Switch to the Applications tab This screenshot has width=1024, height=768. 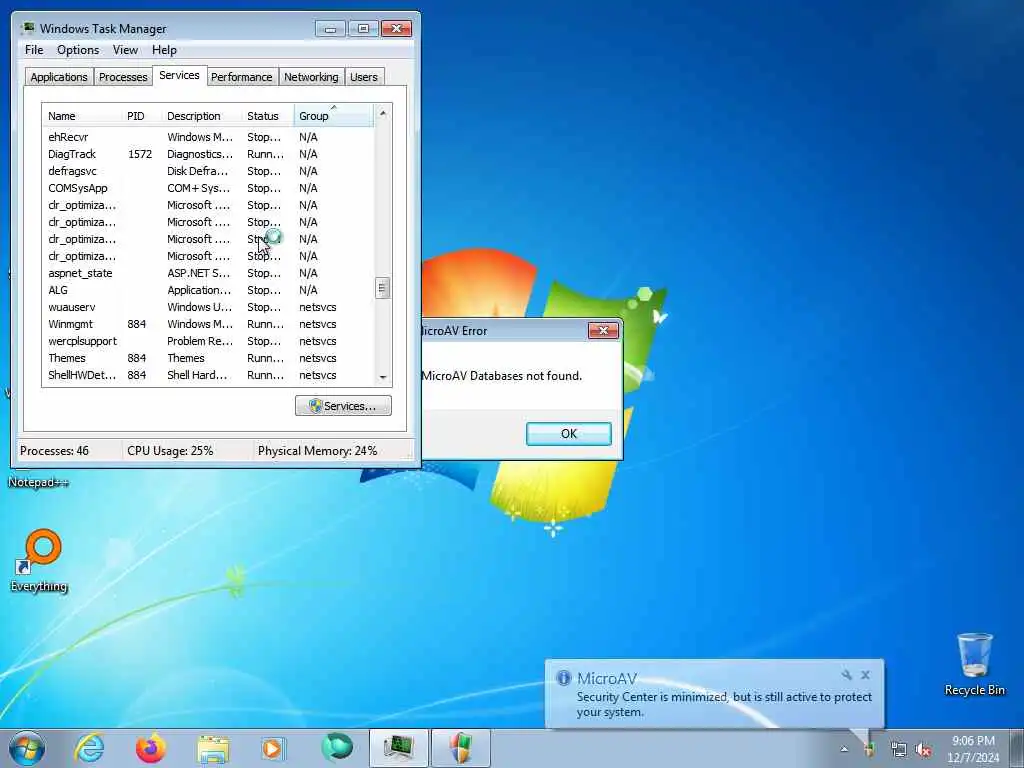pos(59,76)
